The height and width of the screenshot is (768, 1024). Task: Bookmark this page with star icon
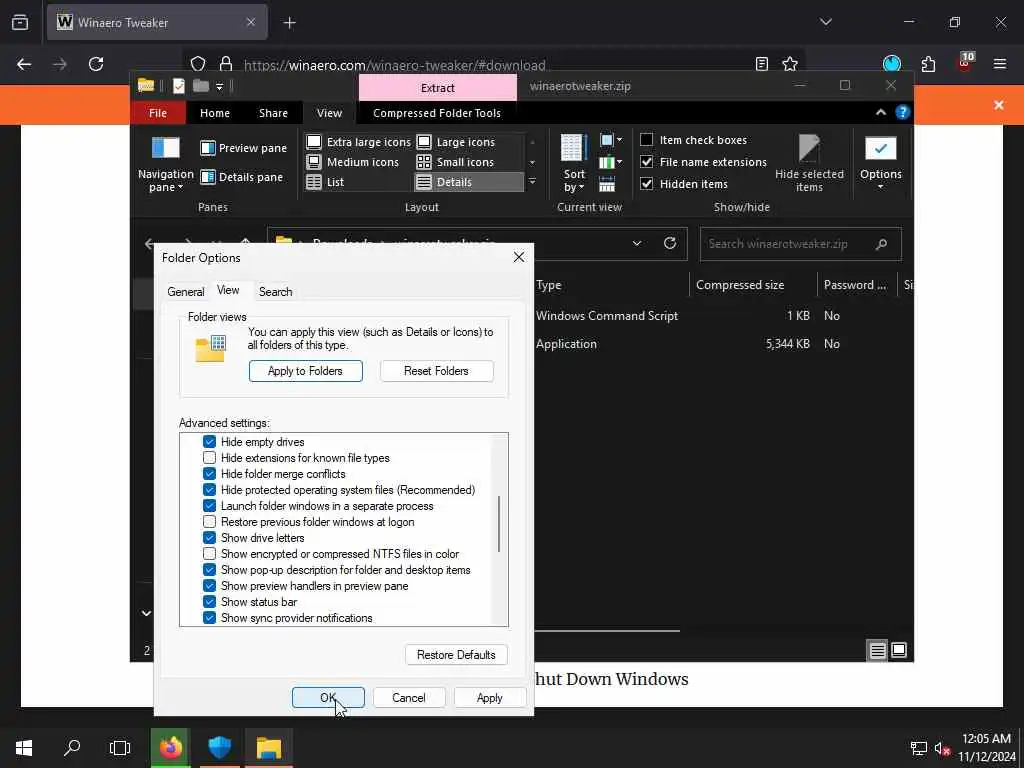[790, 64]
